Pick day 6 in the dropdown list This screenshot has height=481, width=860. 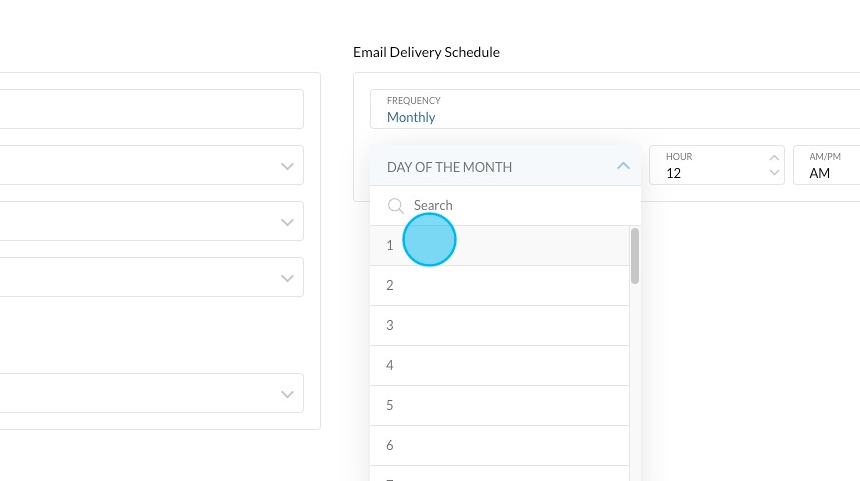pyautogui.click(x=498, y=445)
